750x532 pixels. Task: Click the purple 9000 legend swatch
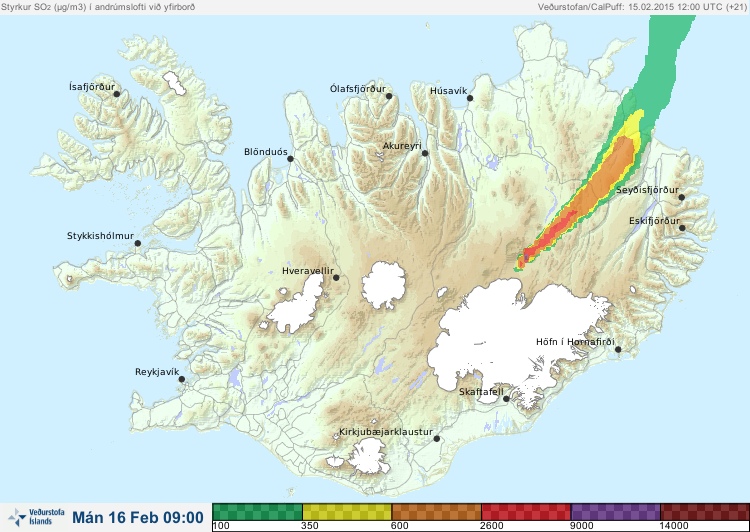pyautogui.click(x=615, y=512)
